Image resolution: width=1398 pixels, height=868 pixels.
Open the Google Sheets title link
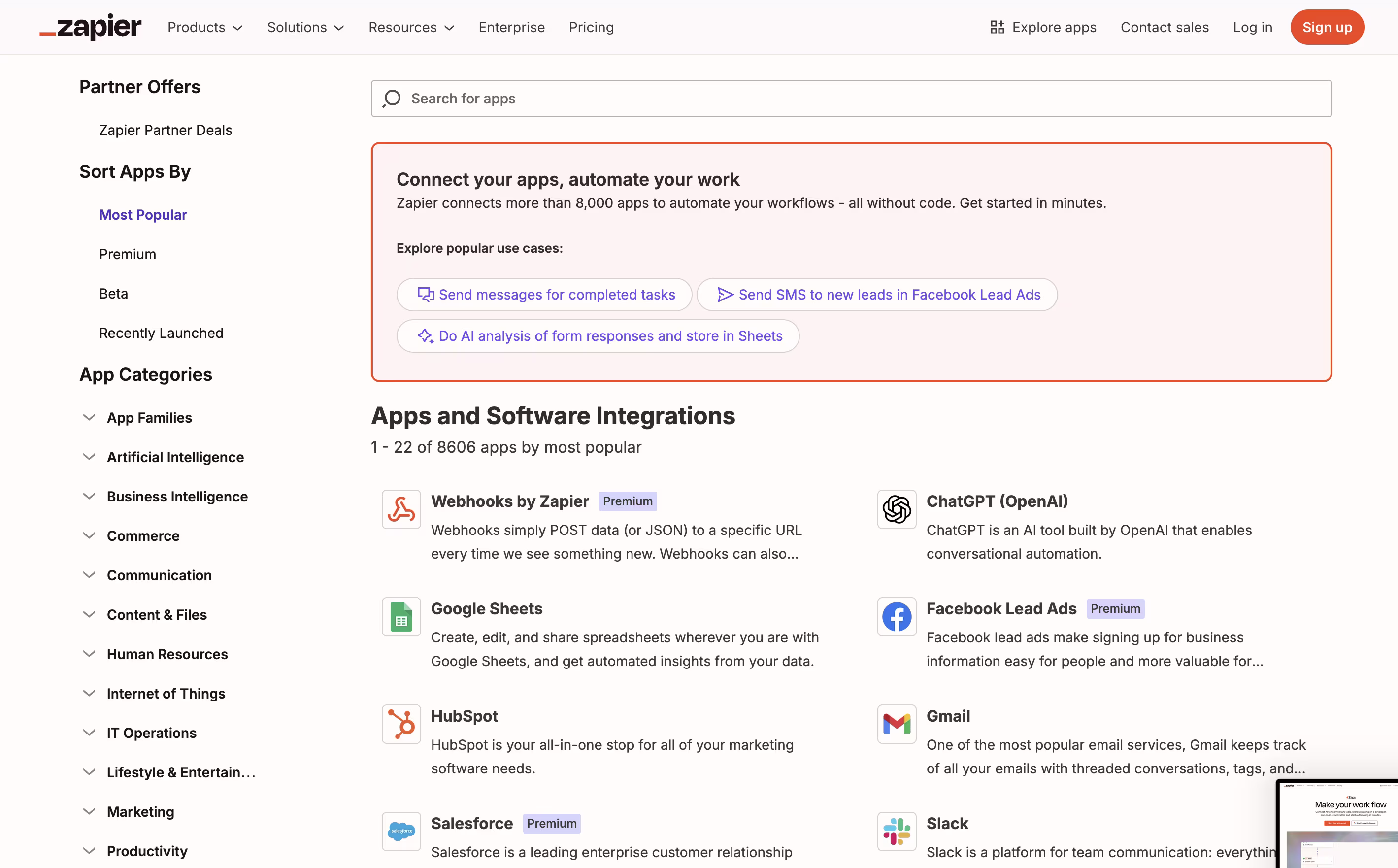(x=487, y=608)
